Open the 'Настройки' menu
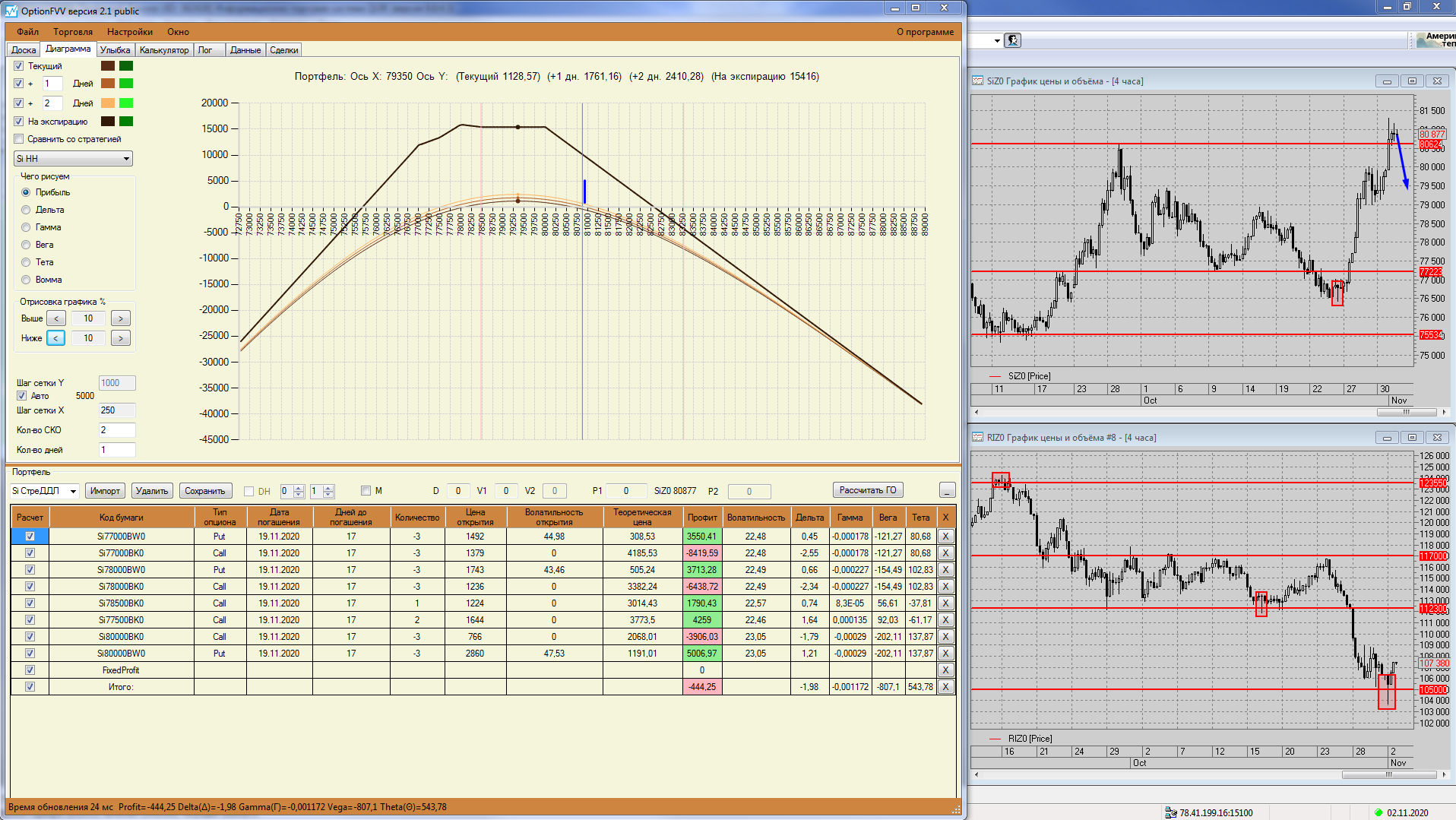Screen dimensions: 1456x820 click(130, 32)
